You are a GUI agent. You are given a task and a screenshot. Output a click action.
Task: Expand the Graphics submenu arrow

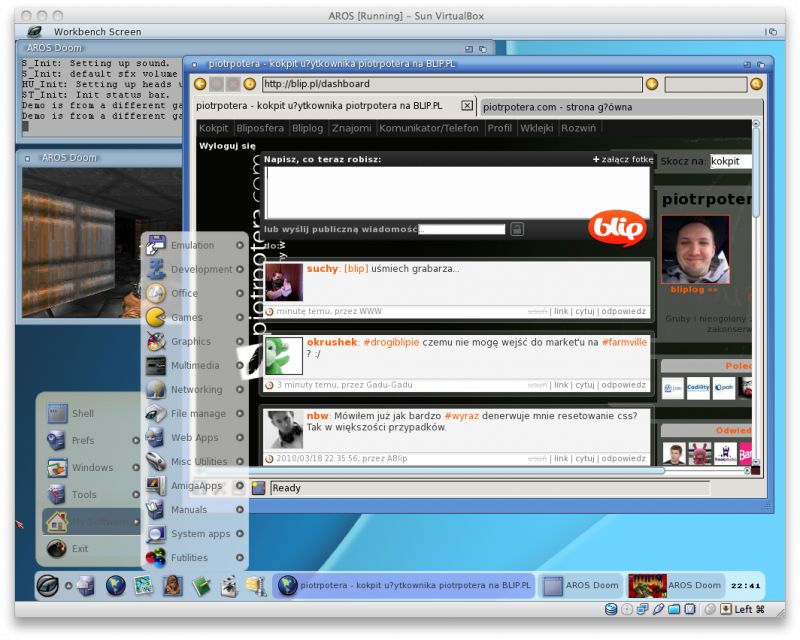coord(240,341)
